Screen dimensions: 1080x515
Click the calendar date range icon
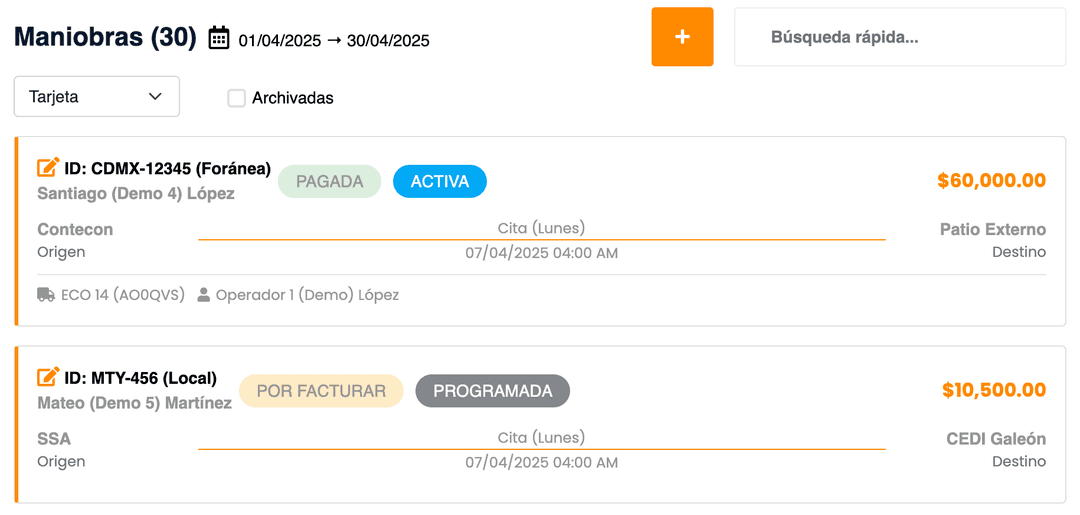pos(219,38)
